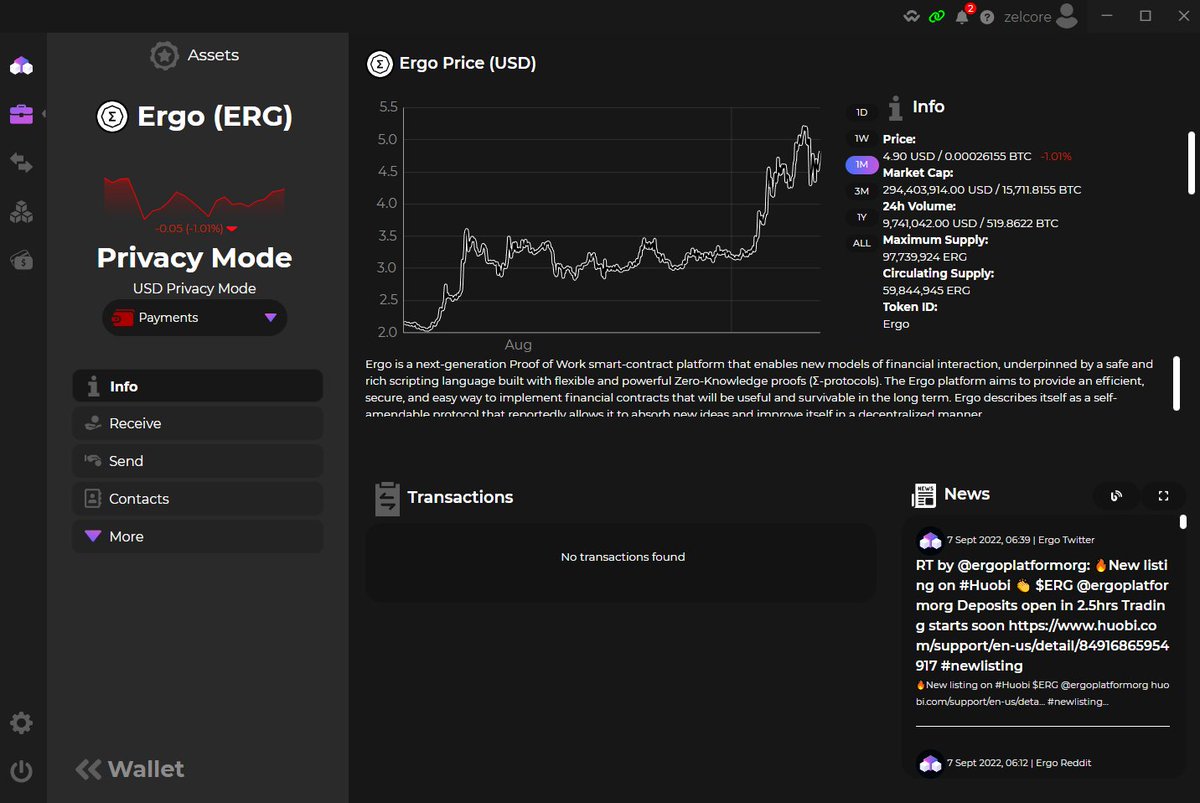Click the power logout icon

click(21, 771)
